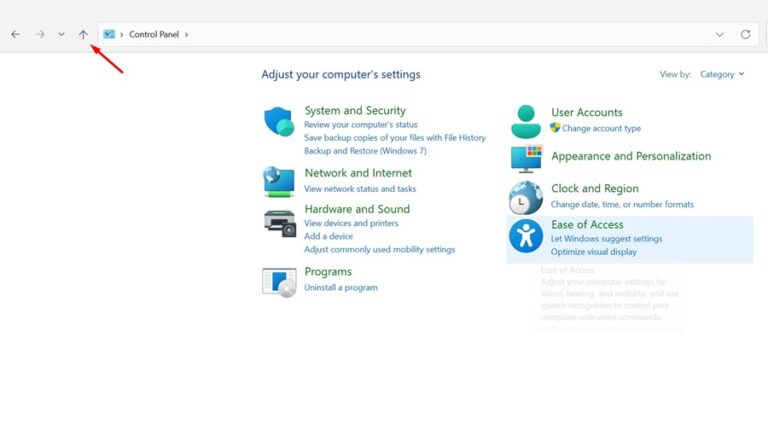Screen dimensions: 768x424
Task: Click shield icon beside Change account type
Action: 555,128
